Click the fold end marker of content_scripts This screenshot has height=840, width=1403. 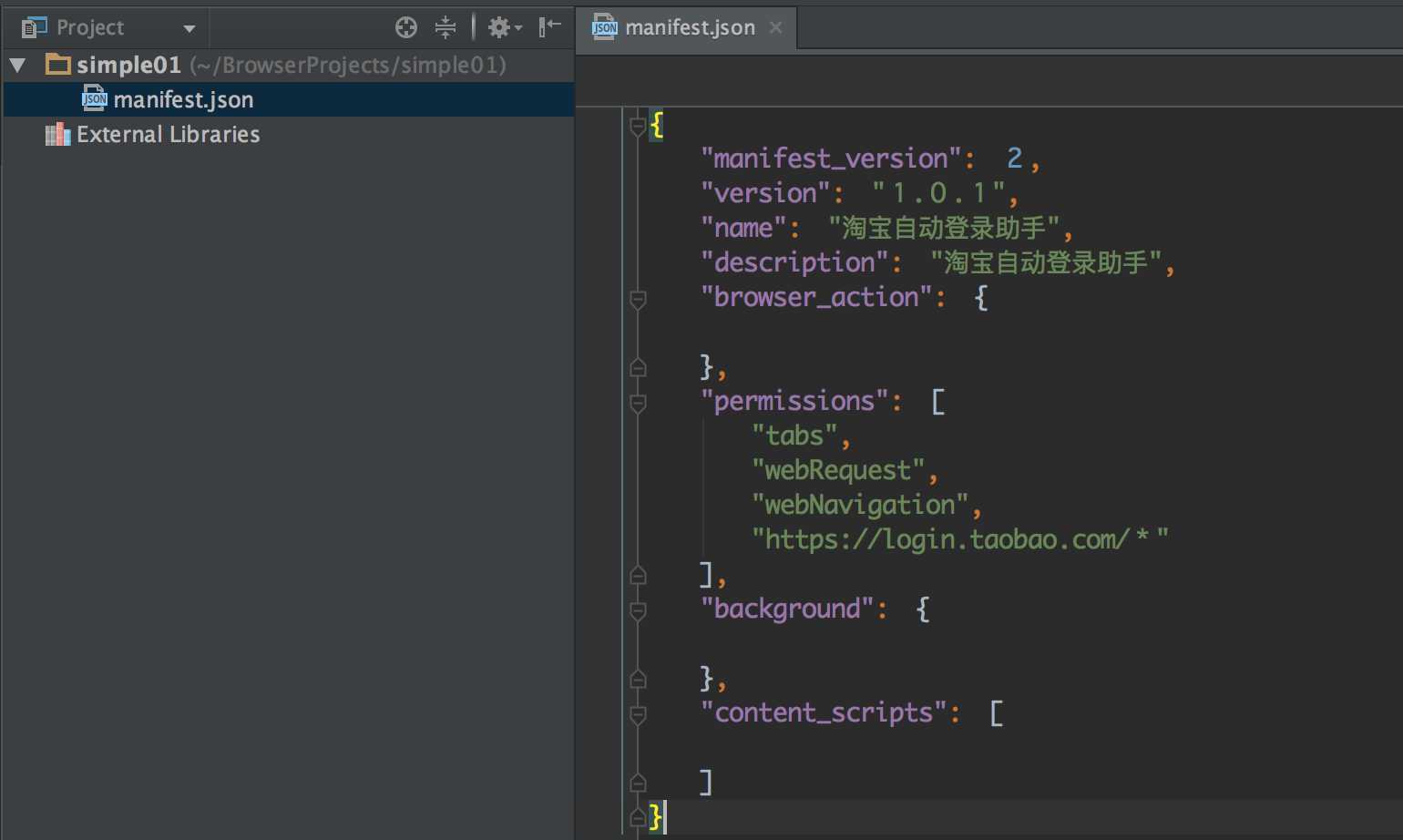point(638,783)
